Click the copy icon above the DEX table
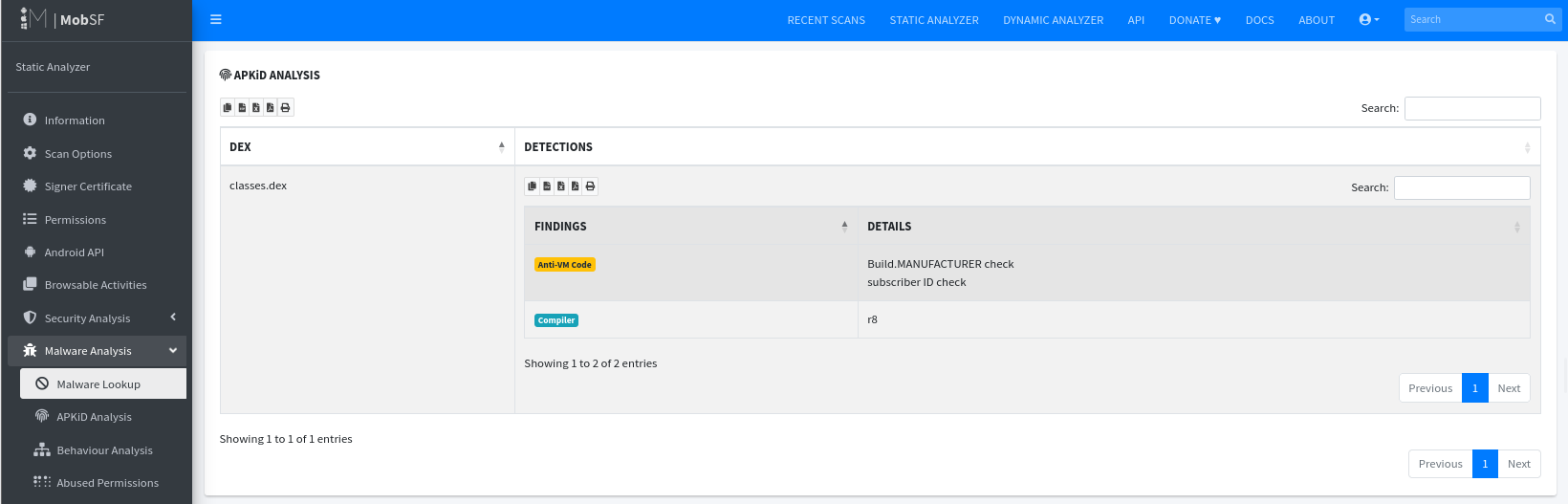1568x504 pixels. [228, 107]
